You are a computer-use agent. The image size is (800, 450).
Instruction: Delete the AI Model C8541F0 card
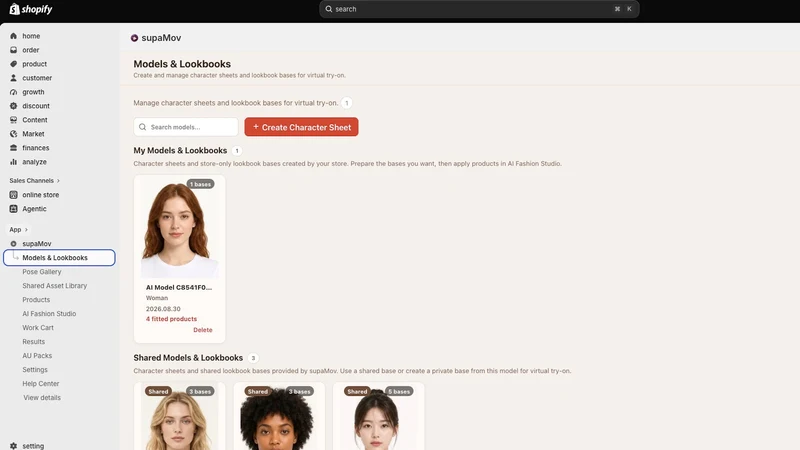pyautogui.click(x=203, y=330)
